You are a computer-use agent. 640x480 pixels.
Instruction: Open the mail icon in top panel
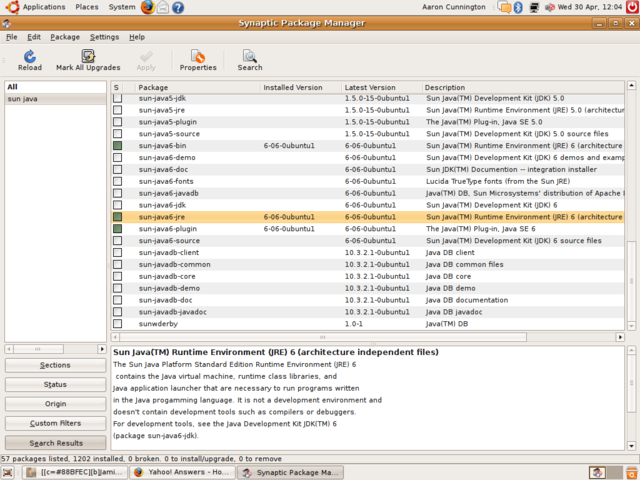point(163,7)
